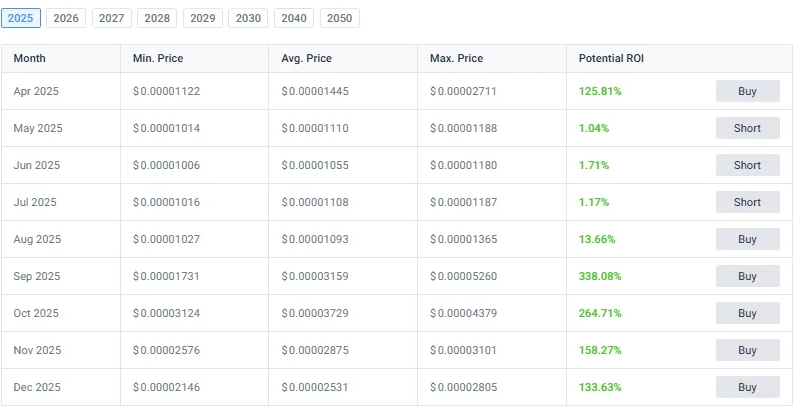This screenshot has width=795, height=407.
Task: Open the 2027 forecast tab
Action: (112, 18)
